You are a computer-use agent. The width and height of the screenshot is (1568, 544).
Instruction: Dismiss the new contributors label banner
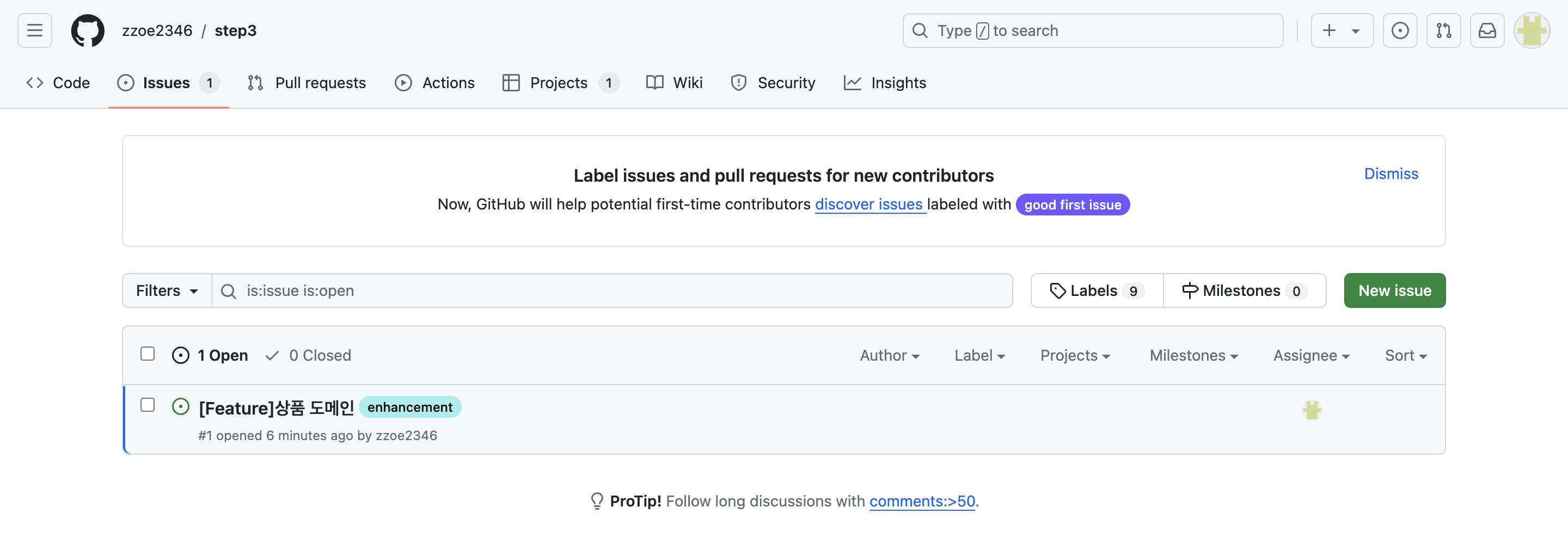tap(1391, 174)
